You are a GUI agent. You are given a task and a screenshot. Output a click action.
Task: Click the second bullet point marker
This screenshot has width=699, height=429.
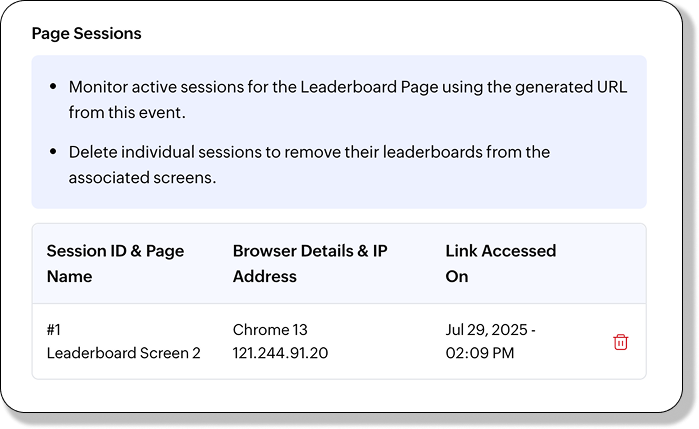coord(53,152)
